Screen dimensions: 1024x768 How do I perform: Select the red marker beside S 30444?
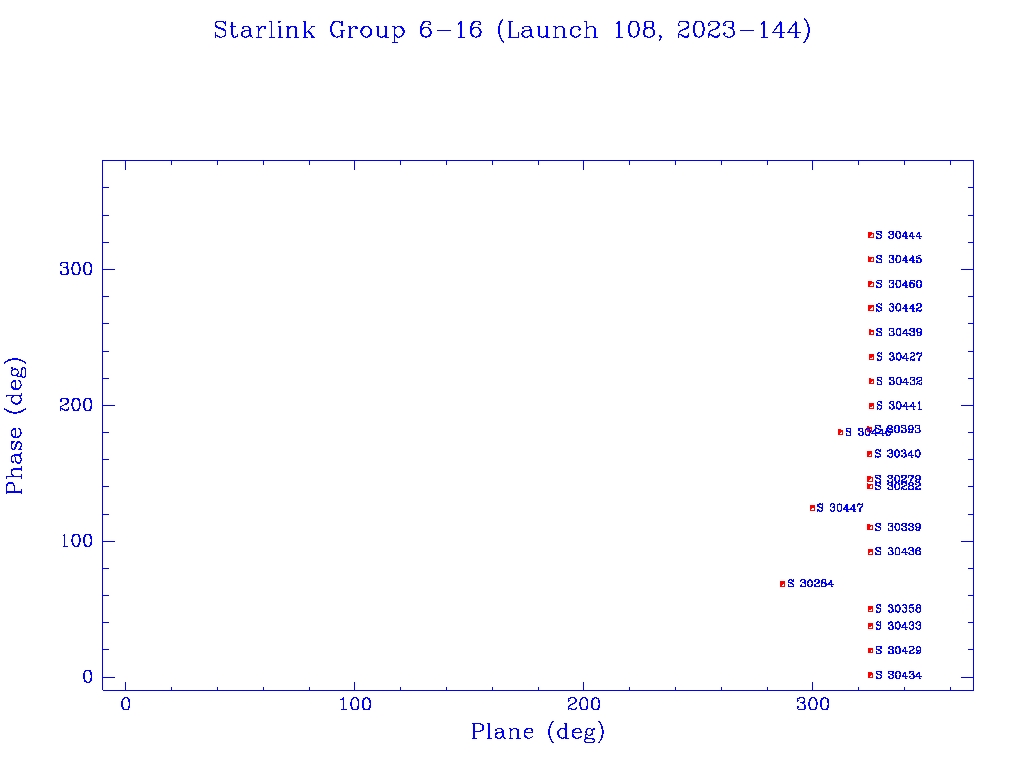[871, 235]
